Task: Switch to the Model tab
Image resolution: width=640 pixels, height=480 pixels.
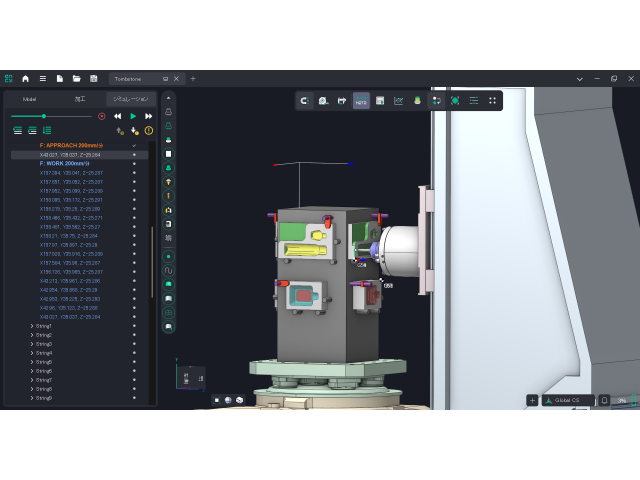Action: (30, 99)
